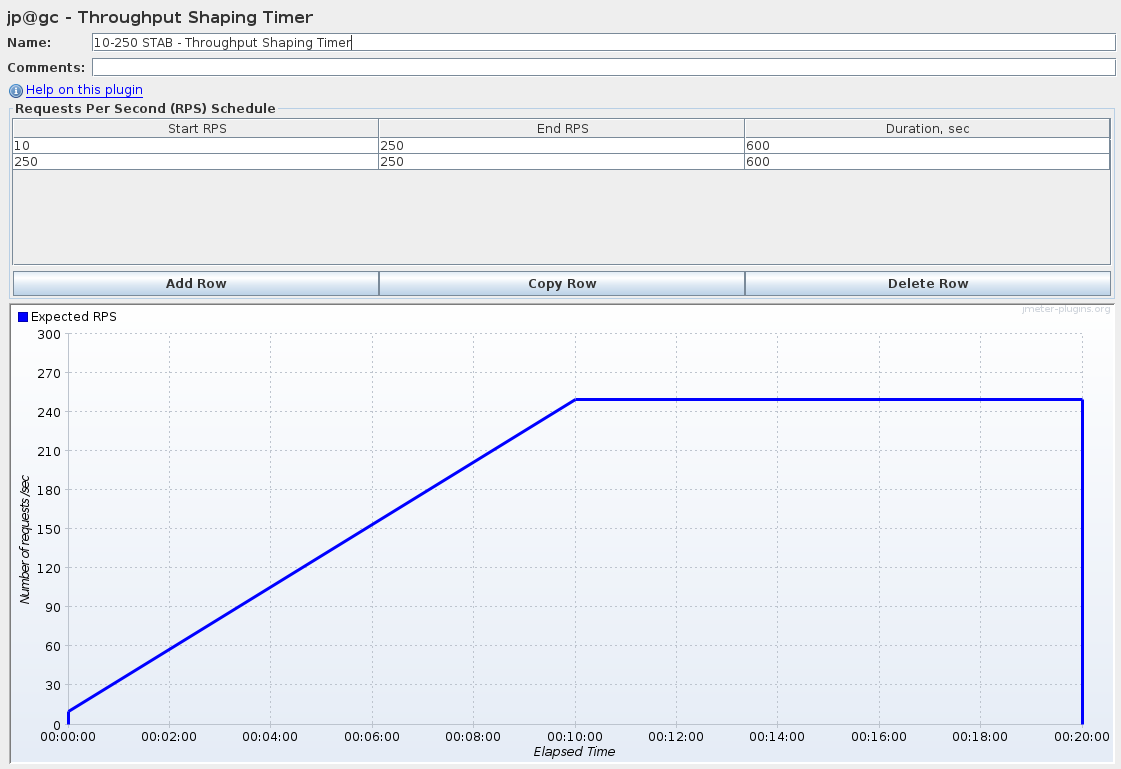Viewport: 1121px width, 769px height.
Task: Click the Expected RPS legend label
Action: click(x=74, y=316)
